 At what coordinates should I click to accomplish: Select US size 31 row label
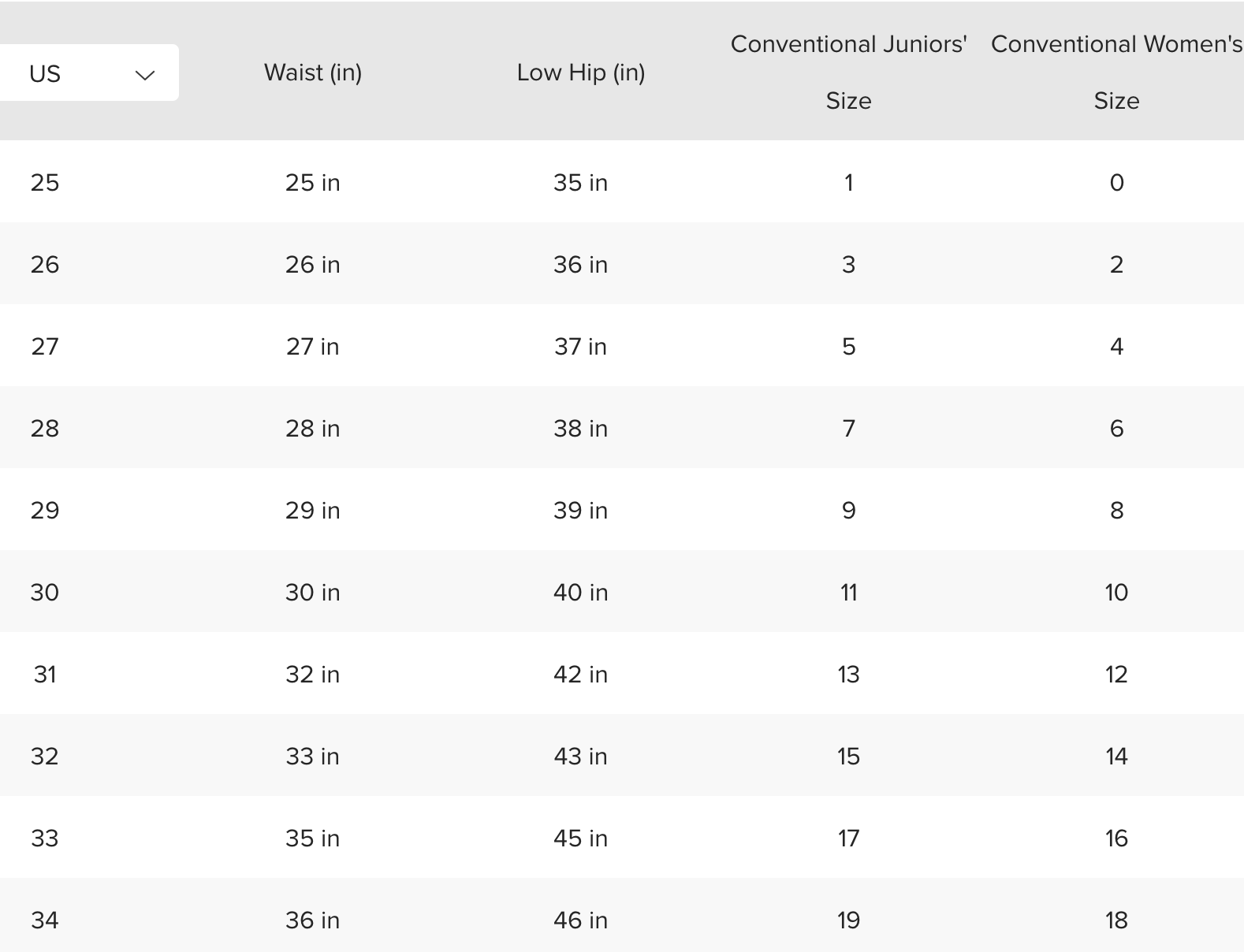(45, 675)
